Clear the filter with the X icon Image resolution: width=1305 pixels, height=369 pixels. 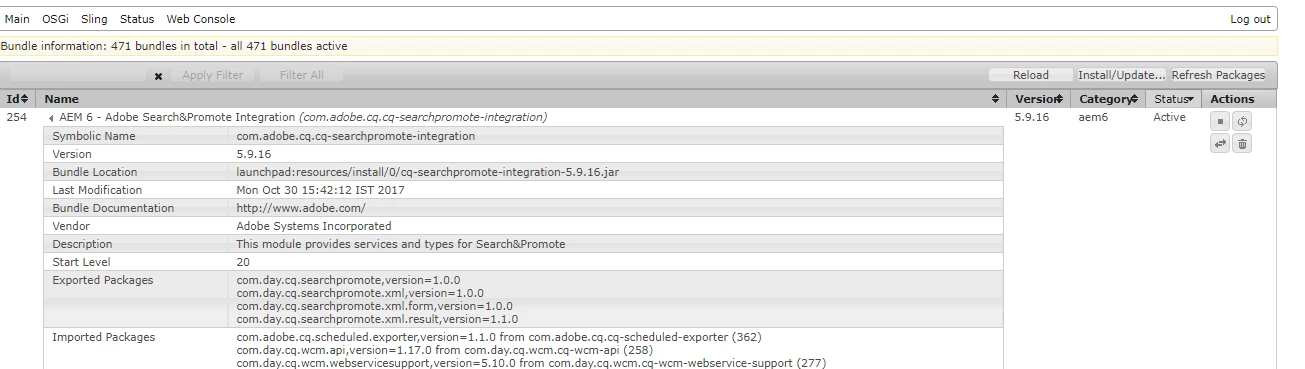click(x=158, y=76)
